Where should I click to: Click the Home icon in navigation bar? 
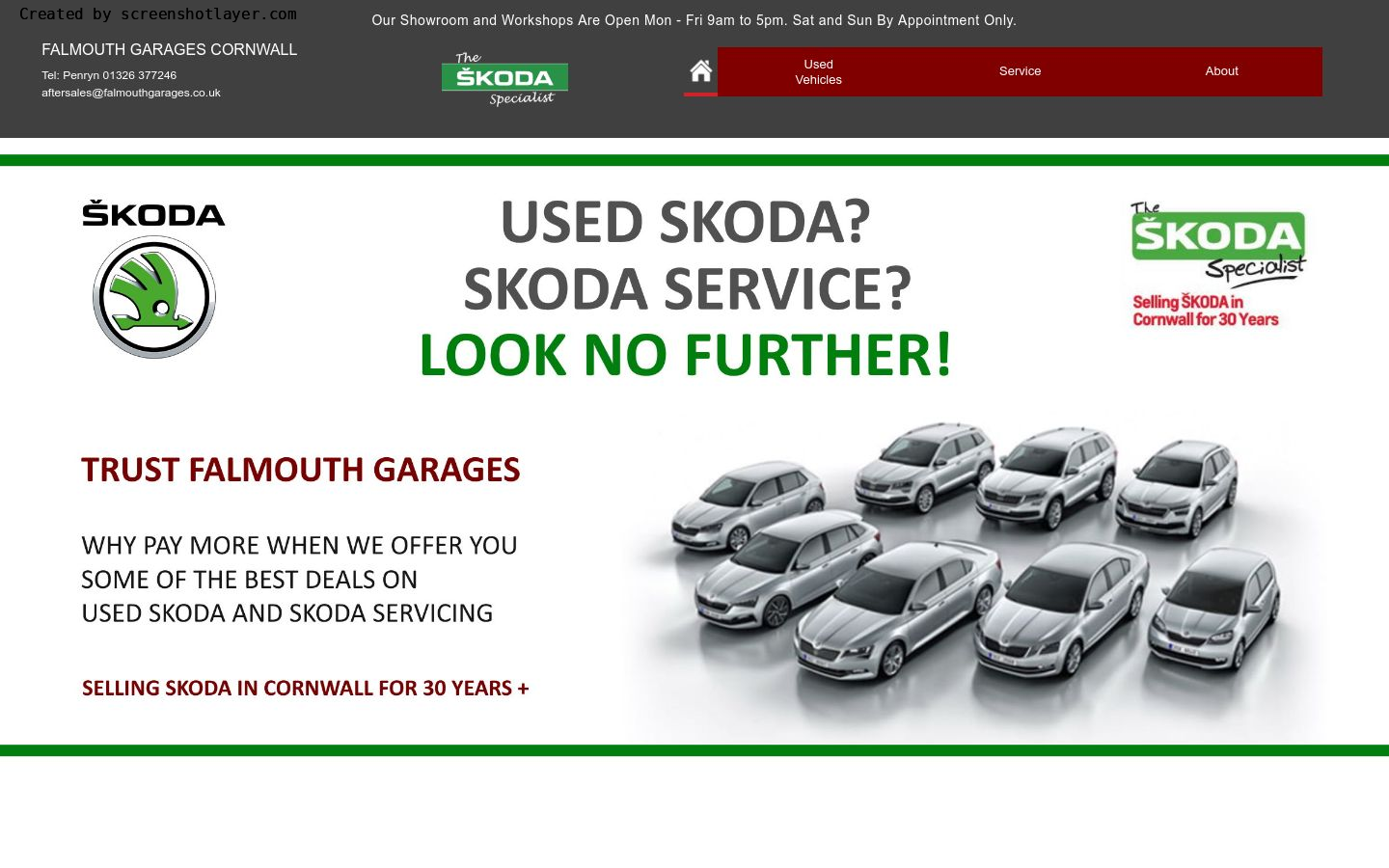tap(700, 70)
